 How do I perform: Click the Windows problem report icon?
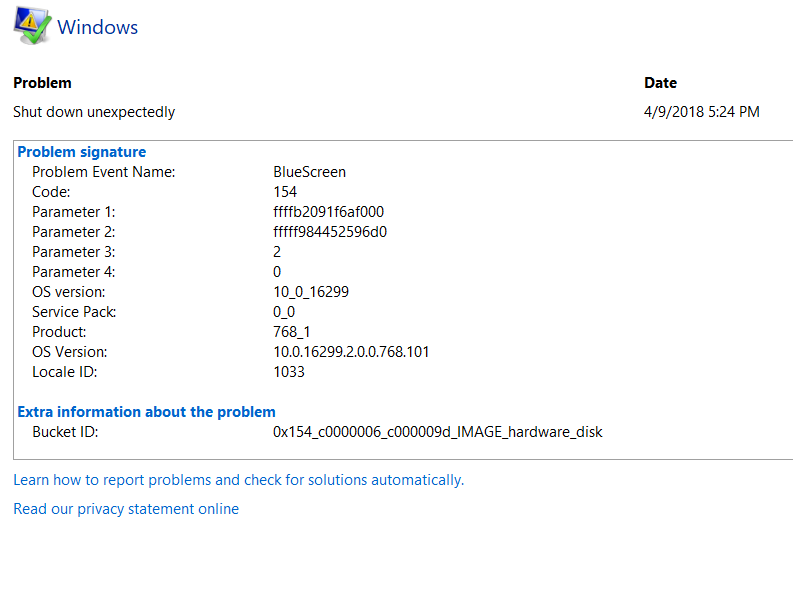[32, 25]
